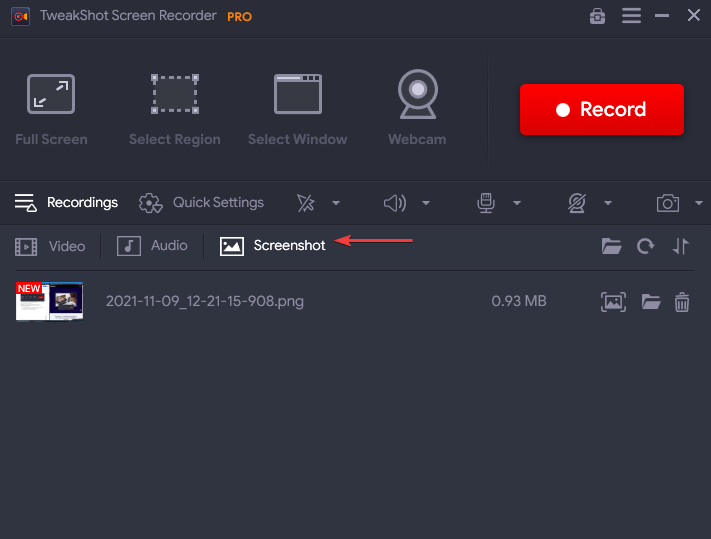Refresh the recordings list

[646, 246]
